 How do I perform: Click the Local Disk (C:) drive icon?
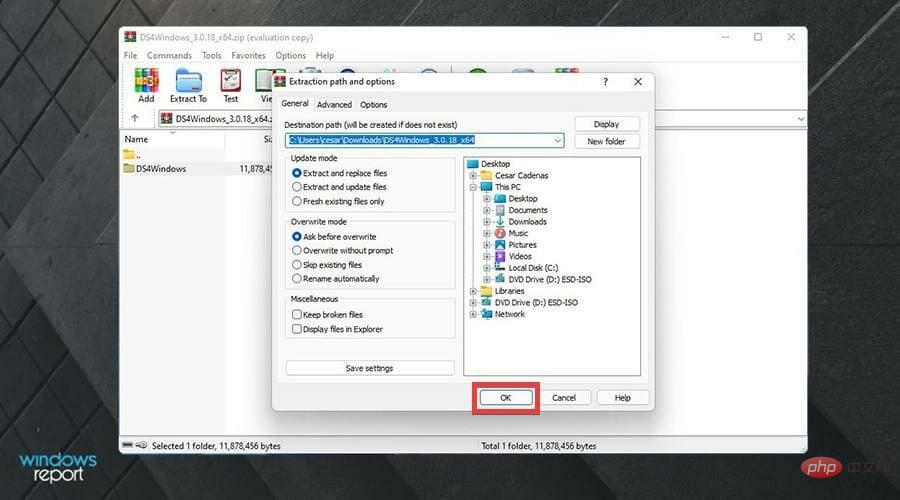(500, 268)
